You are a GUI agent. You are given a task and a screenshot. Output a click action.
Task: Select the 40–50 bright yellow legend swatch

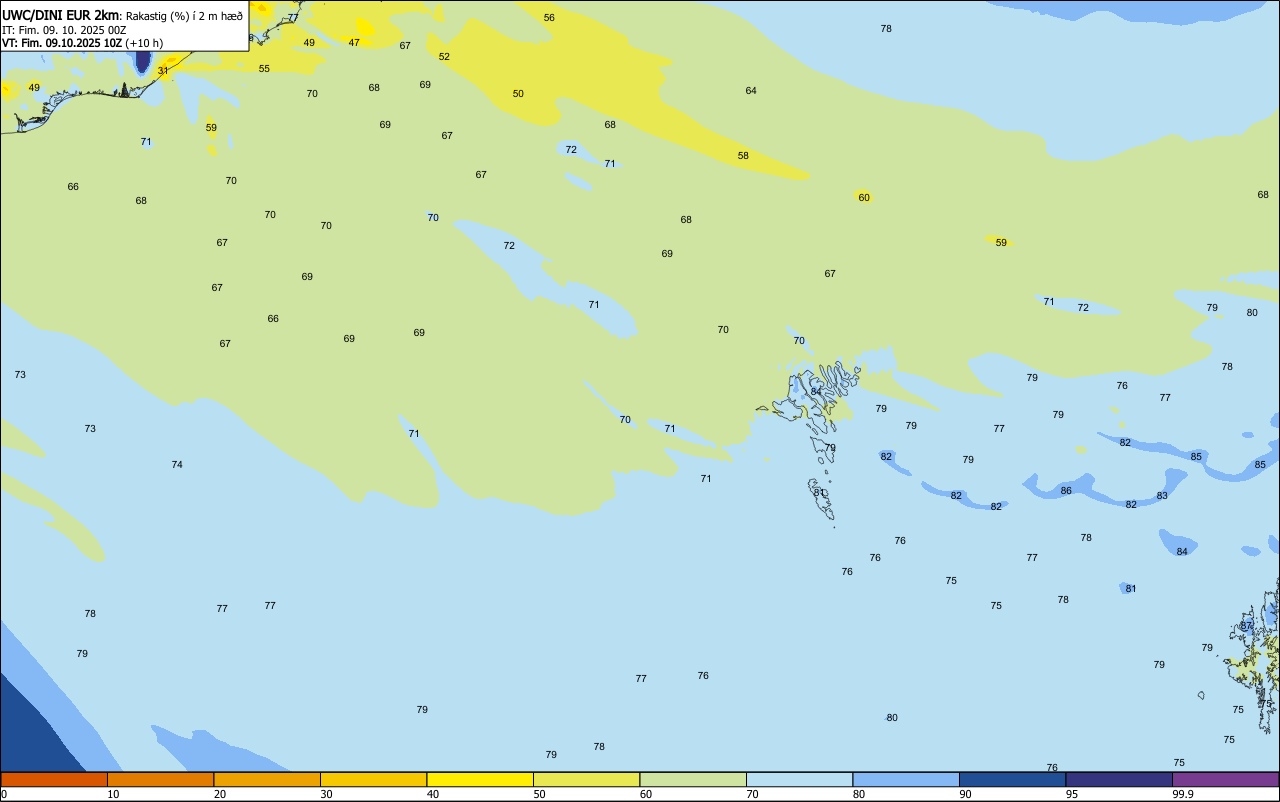pyautogui.click(x=480, y=779)
